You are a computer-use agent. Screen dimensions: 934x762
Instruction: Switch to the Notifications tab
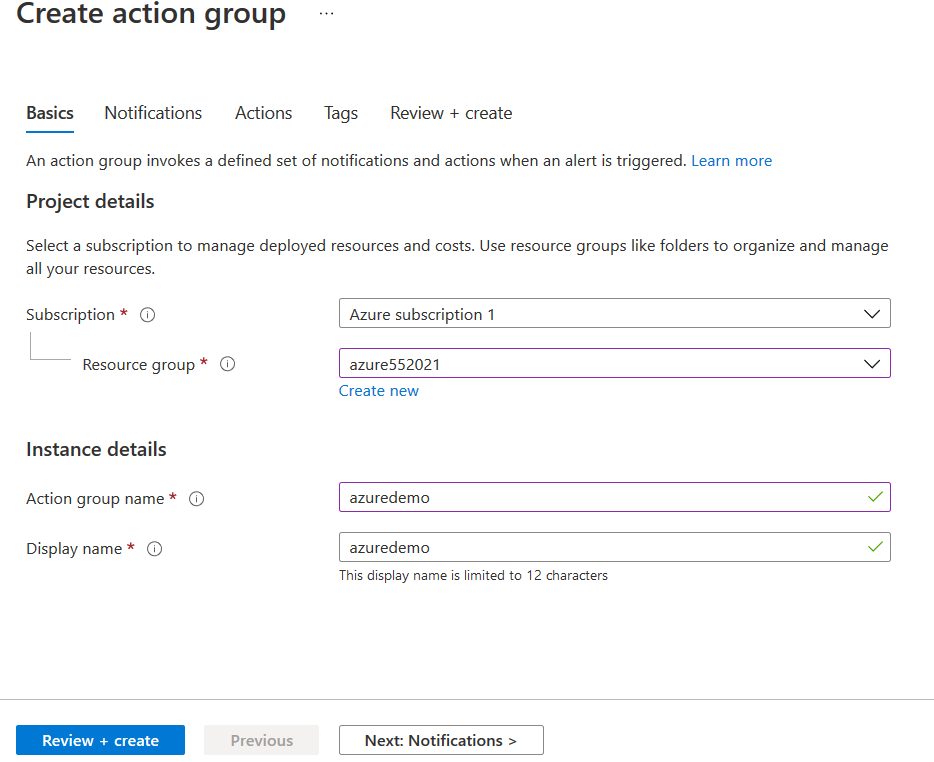tap(153, 113)
